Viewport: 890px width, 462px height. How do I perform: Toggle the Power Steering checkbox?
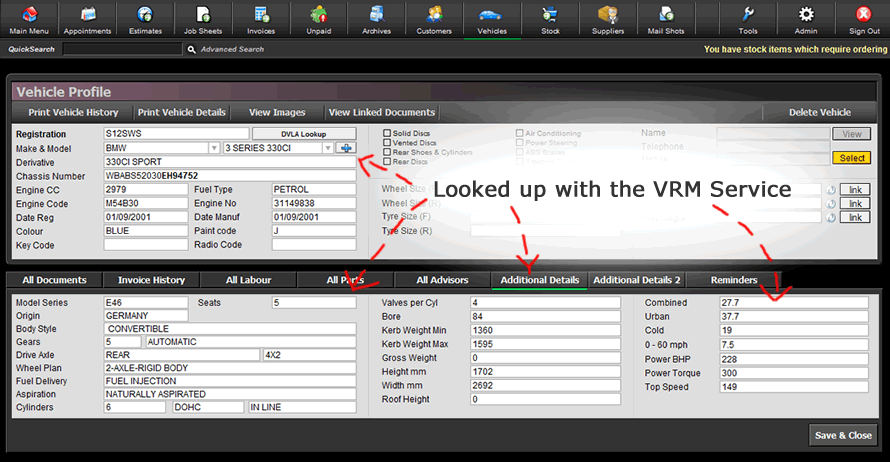coord(519,142)
